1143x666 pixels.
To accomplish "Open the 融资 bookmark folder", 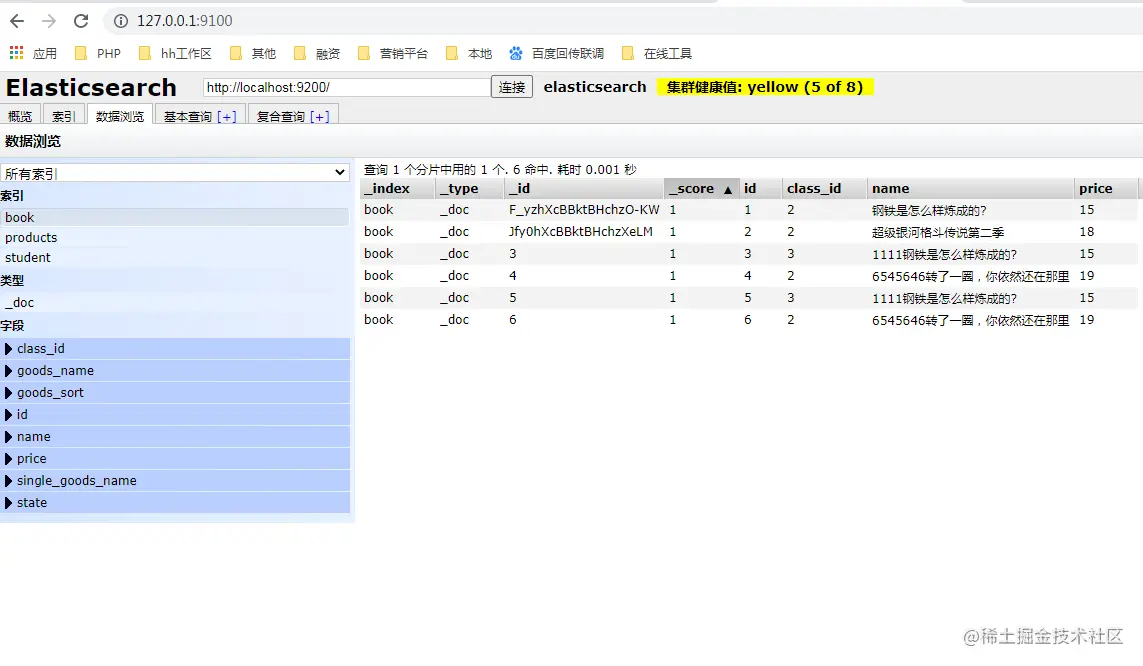I will click(317, 53).
